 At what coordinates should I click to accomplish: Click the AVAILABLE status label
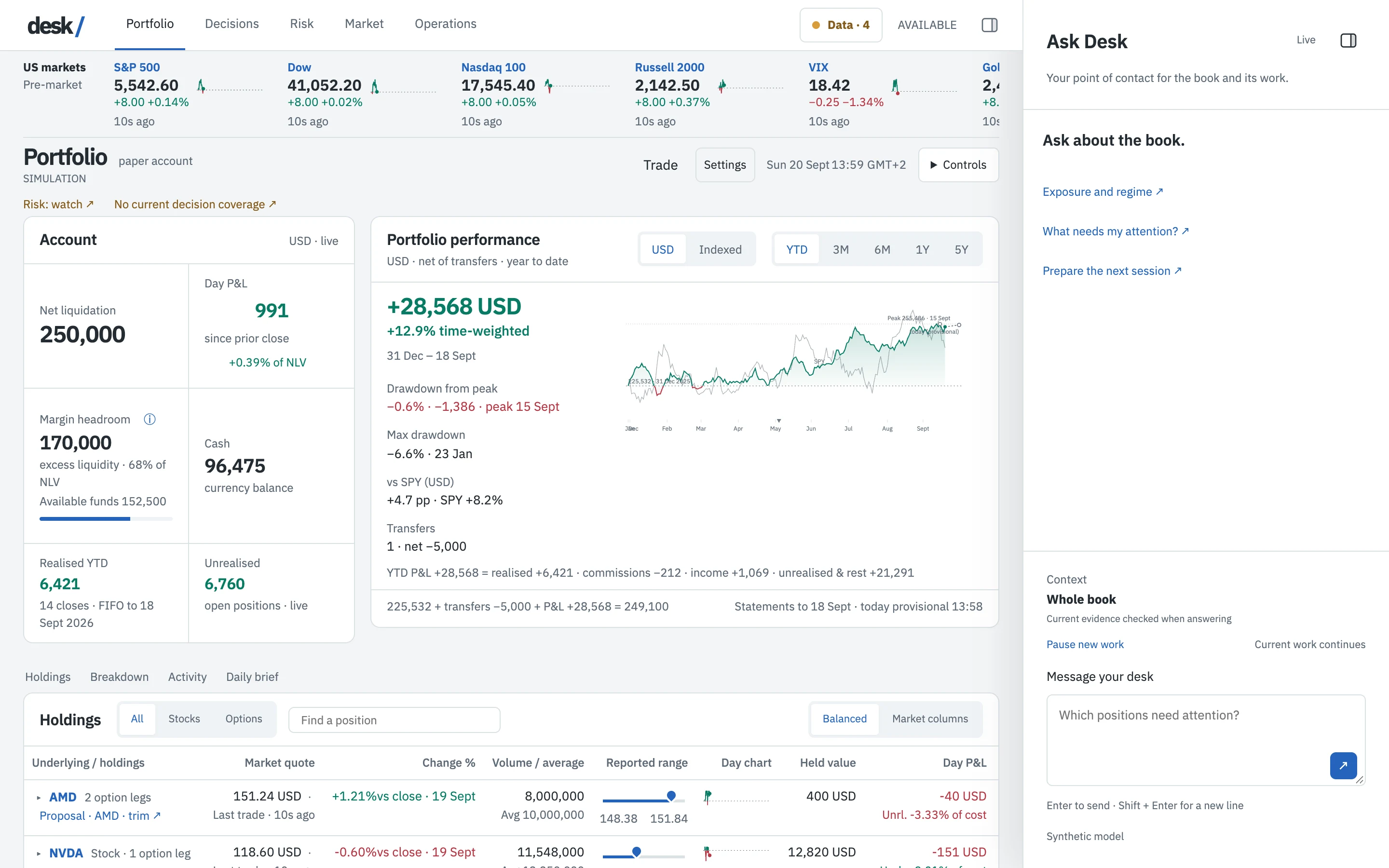927,25
